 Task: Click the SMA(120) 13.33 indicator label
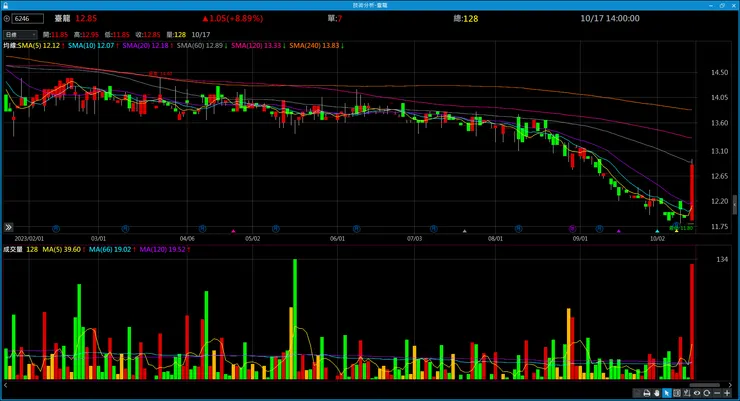tap(256, 45)
